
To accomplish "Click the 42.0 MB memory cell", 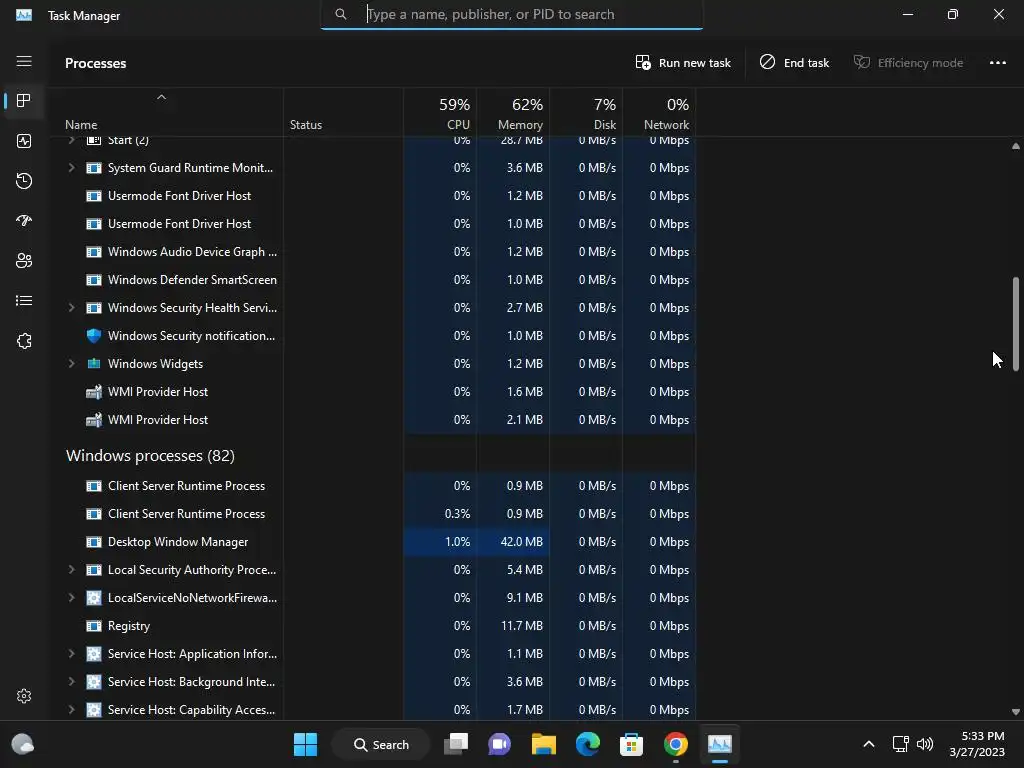I will (x=513, y=542).
